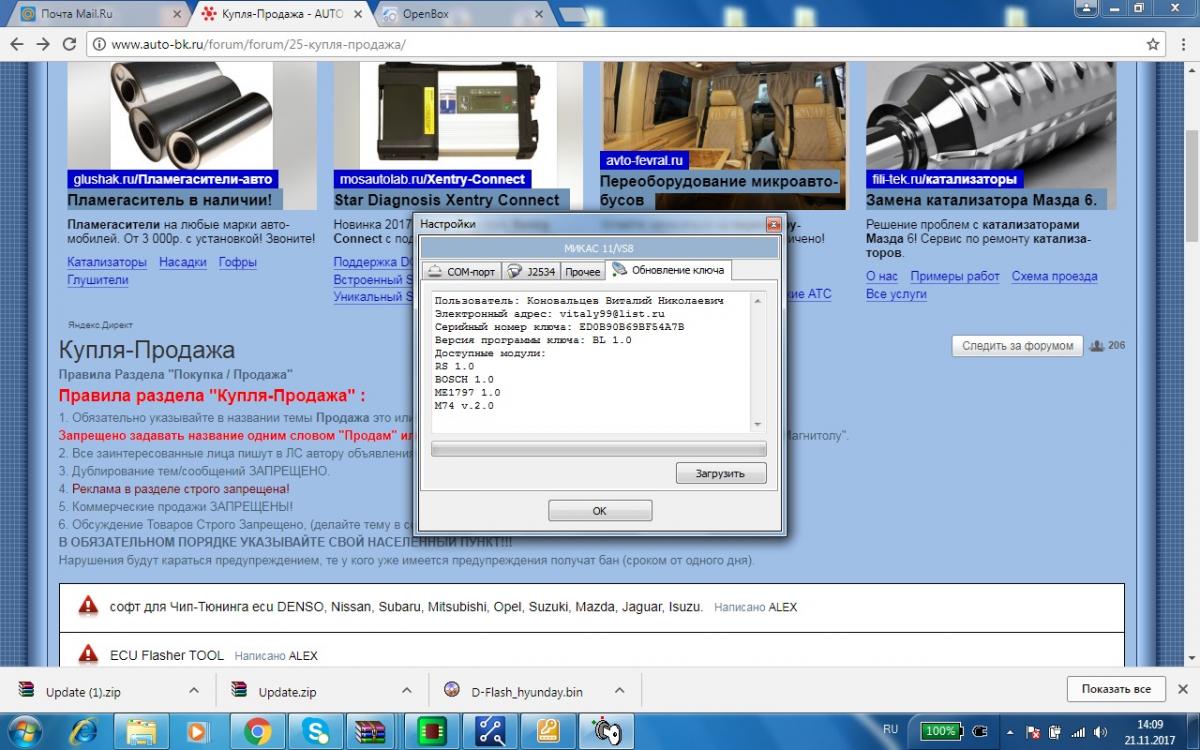Expand options for Update (1).zip download
Screen dimensions: 1200x750
point(194,690)
